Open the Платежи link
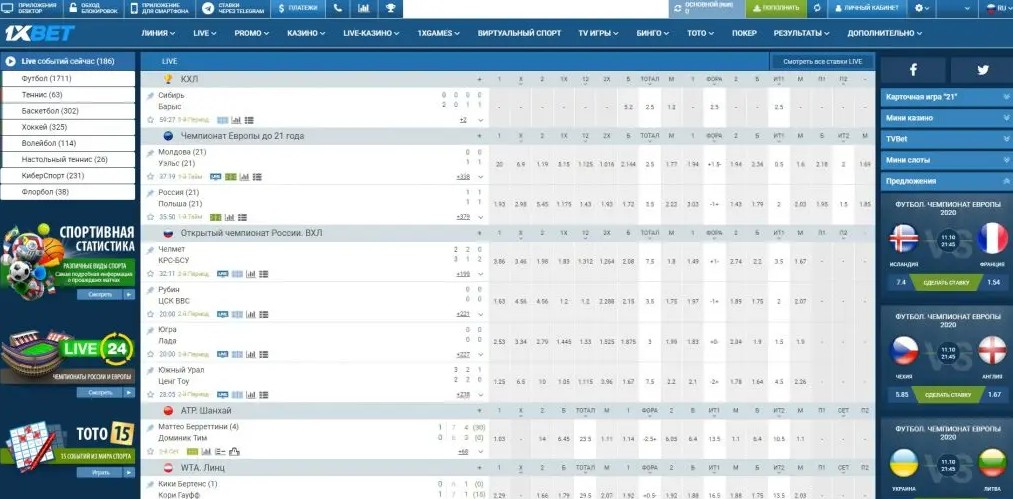The width and height of the screenshot is (1013, 499). click(x=298, y=8)
